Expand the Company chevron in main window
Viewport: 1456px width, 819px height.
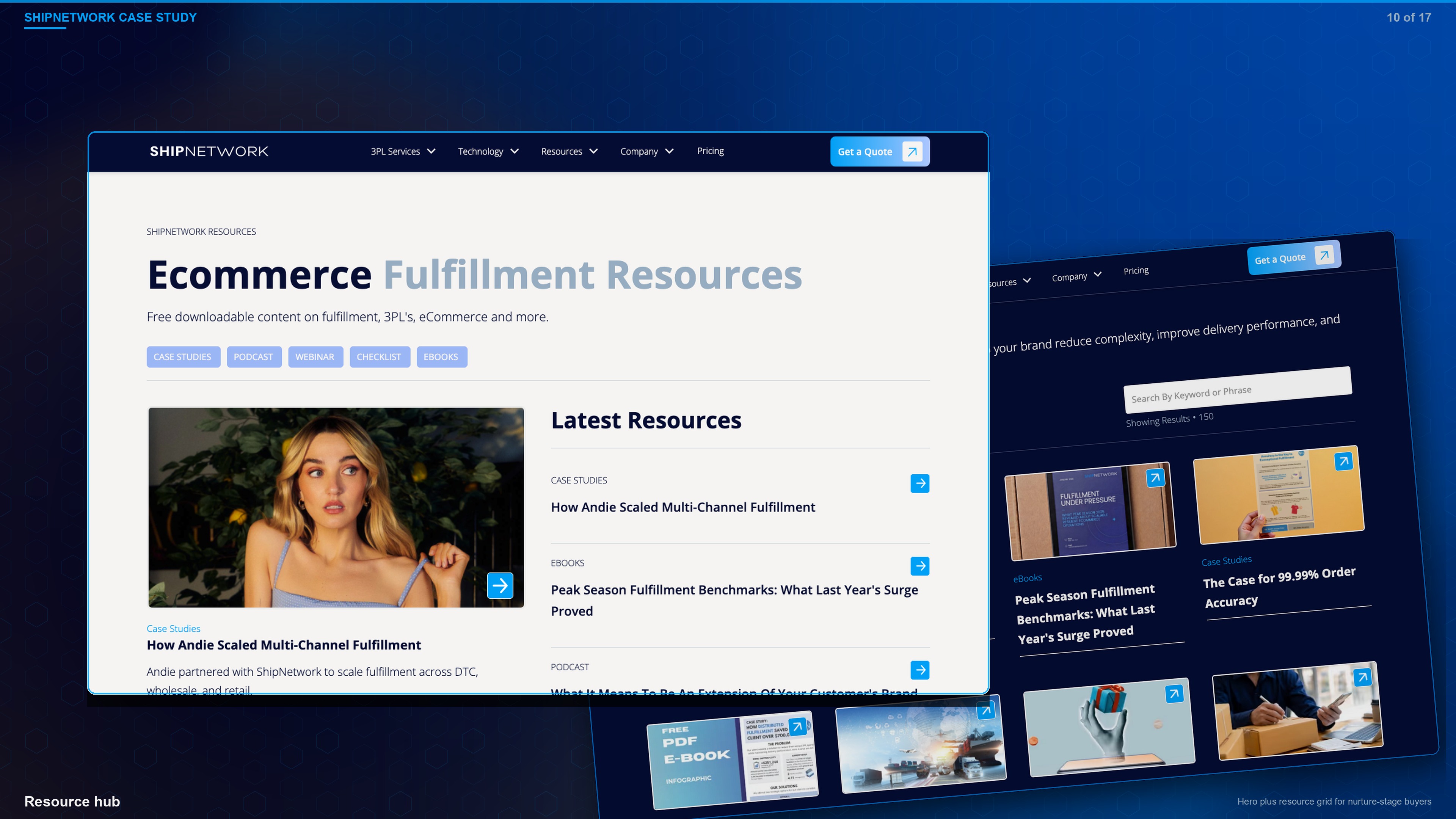(x=669, y=152)
